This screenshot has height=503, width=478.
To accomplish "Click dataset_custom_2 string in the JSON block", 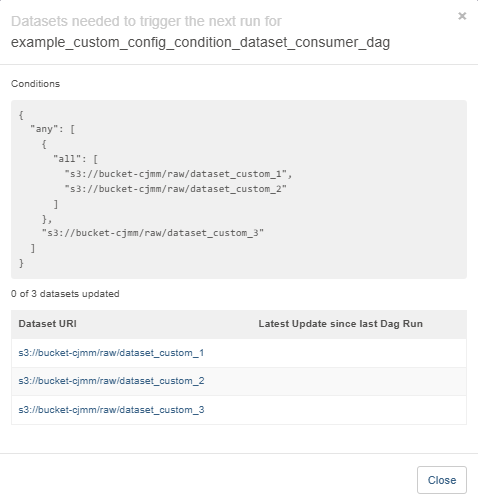I will coord(176,189).
